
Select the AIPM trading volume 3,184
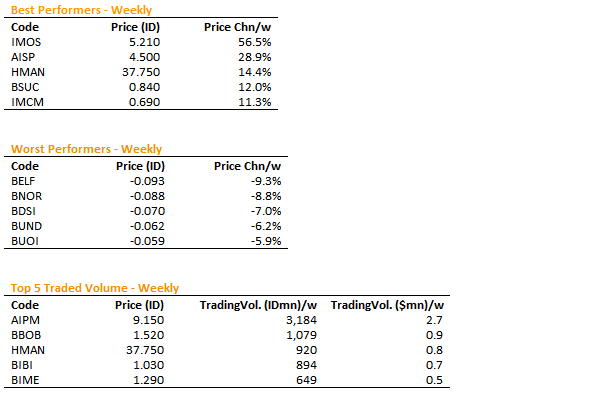[x=302, y=320]
